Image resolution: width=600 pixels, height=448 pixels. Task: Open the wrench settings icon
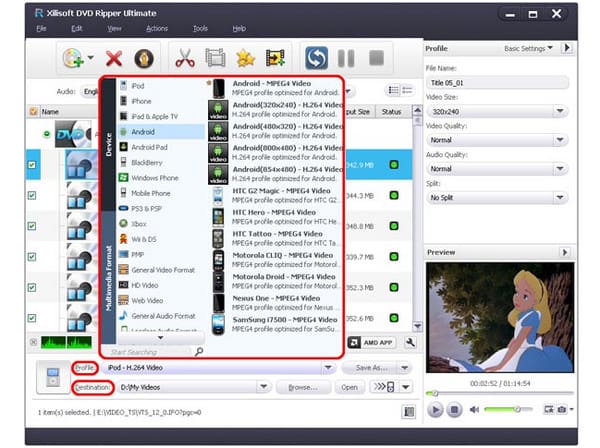coord(411,342)
